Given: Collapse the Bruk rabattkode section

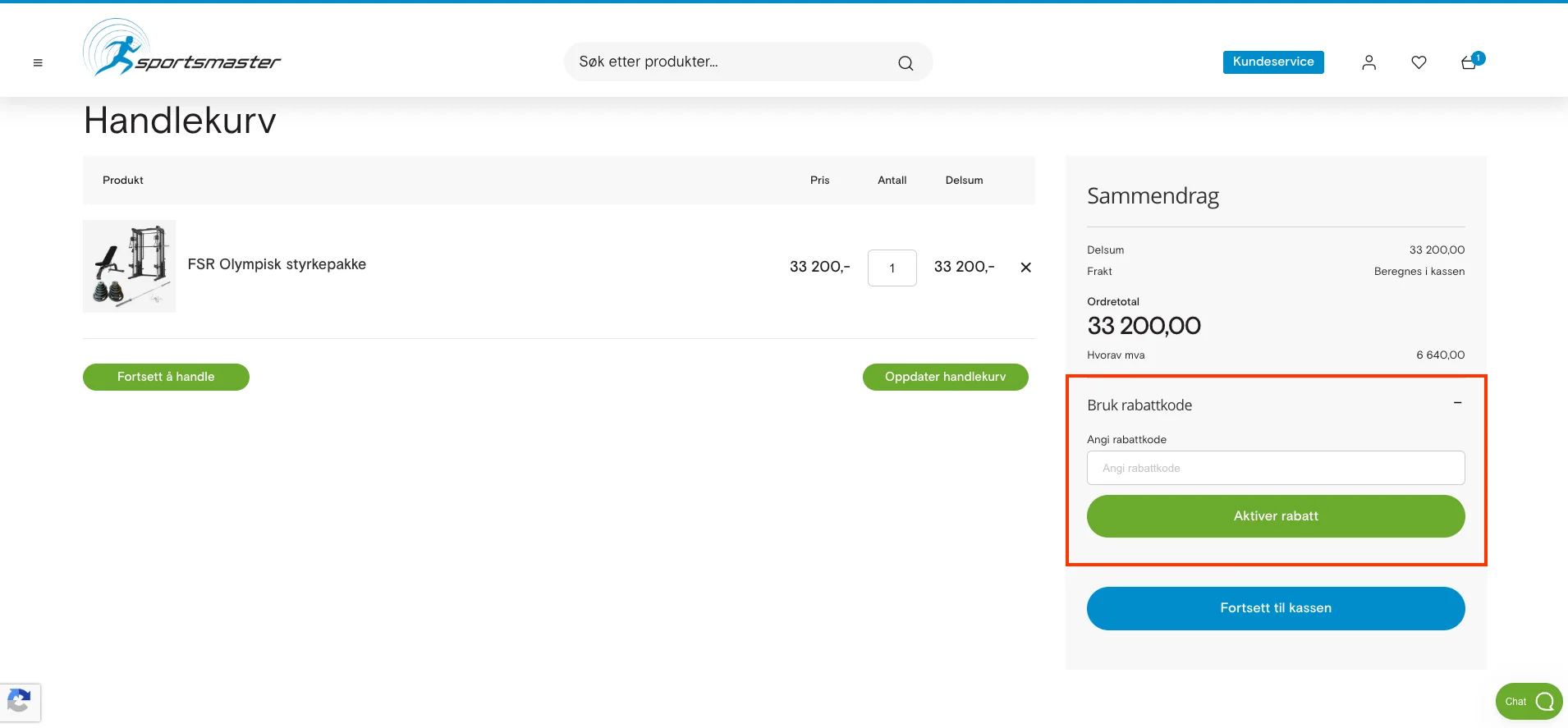Looking at the screenshot, I should (x=1457, y=403).
